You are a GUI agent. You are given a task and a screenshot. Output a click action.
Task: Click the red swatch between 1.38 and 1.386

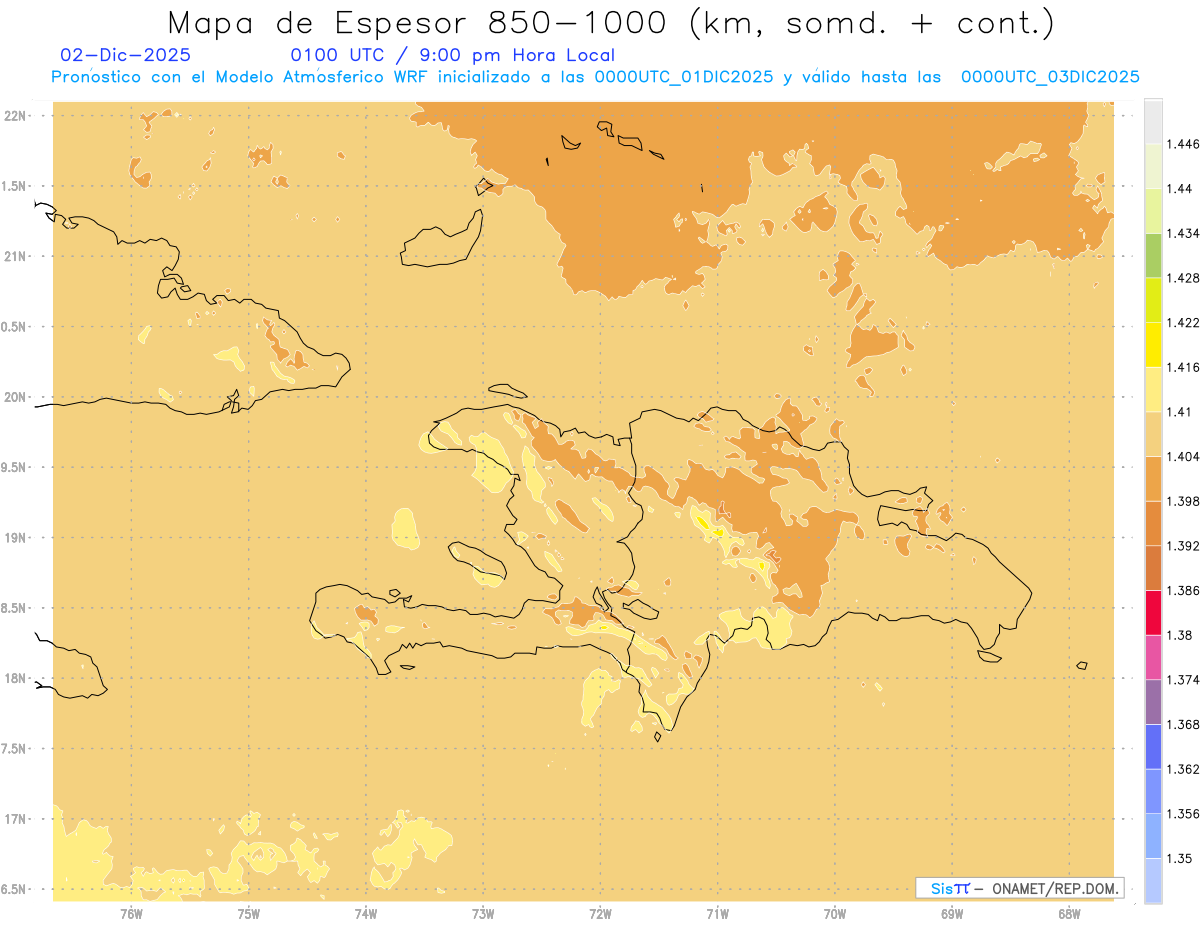point(1153,612)
